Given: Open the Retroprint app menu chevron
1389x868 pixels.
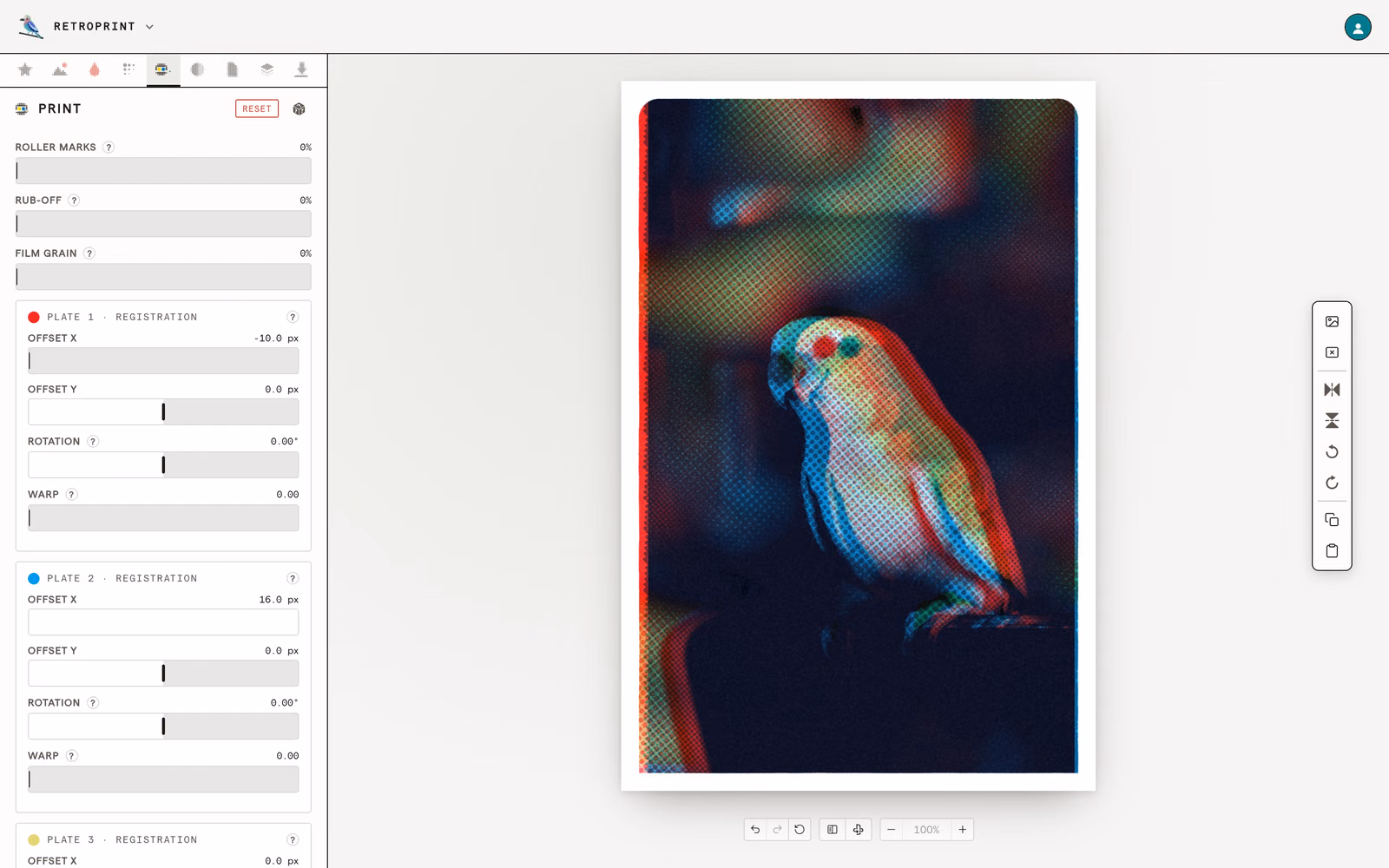Looking at the screenshot, I should (149, 27).
